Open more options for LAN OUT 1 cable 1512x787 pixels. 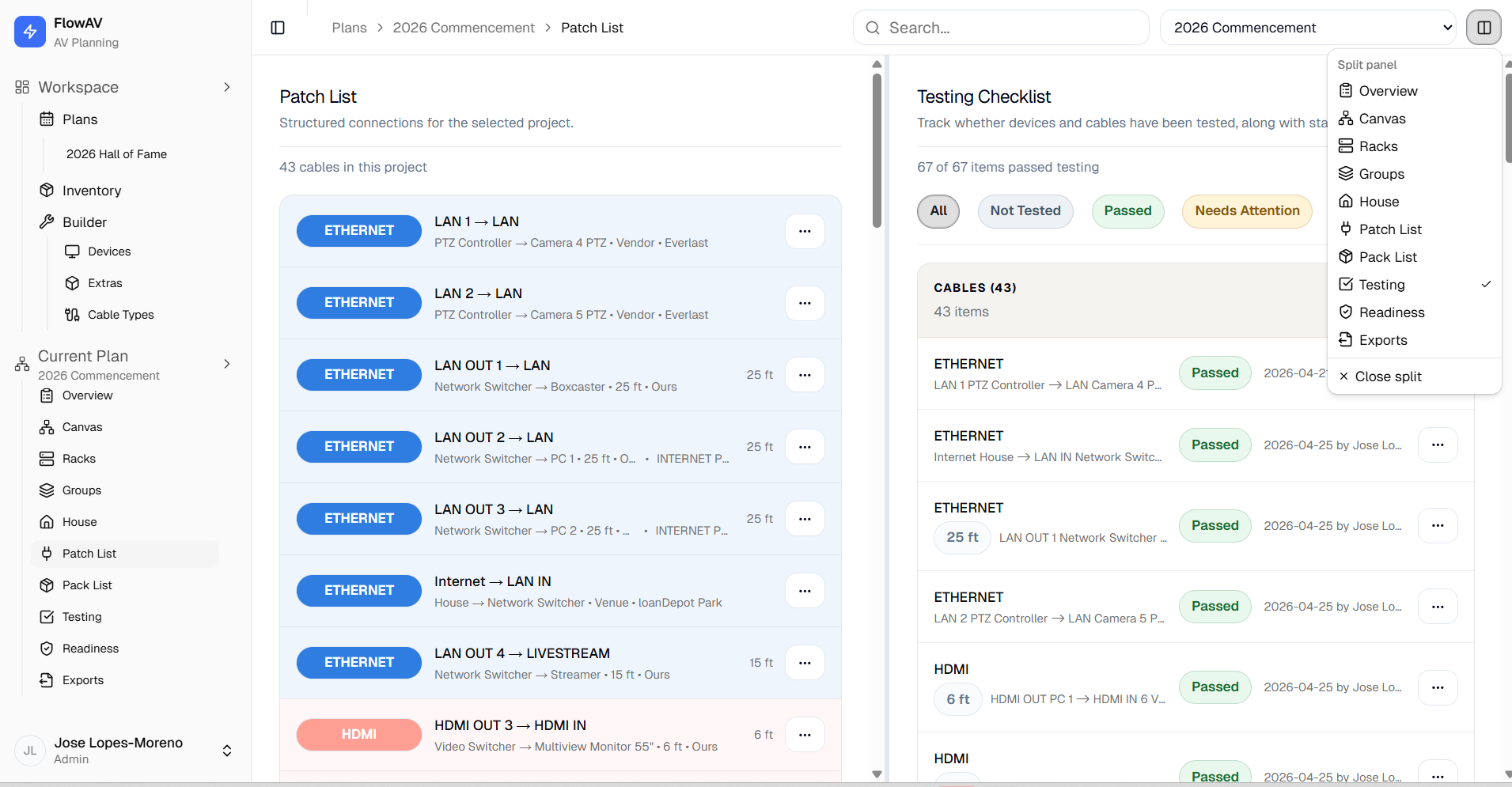tap(805, 375)
